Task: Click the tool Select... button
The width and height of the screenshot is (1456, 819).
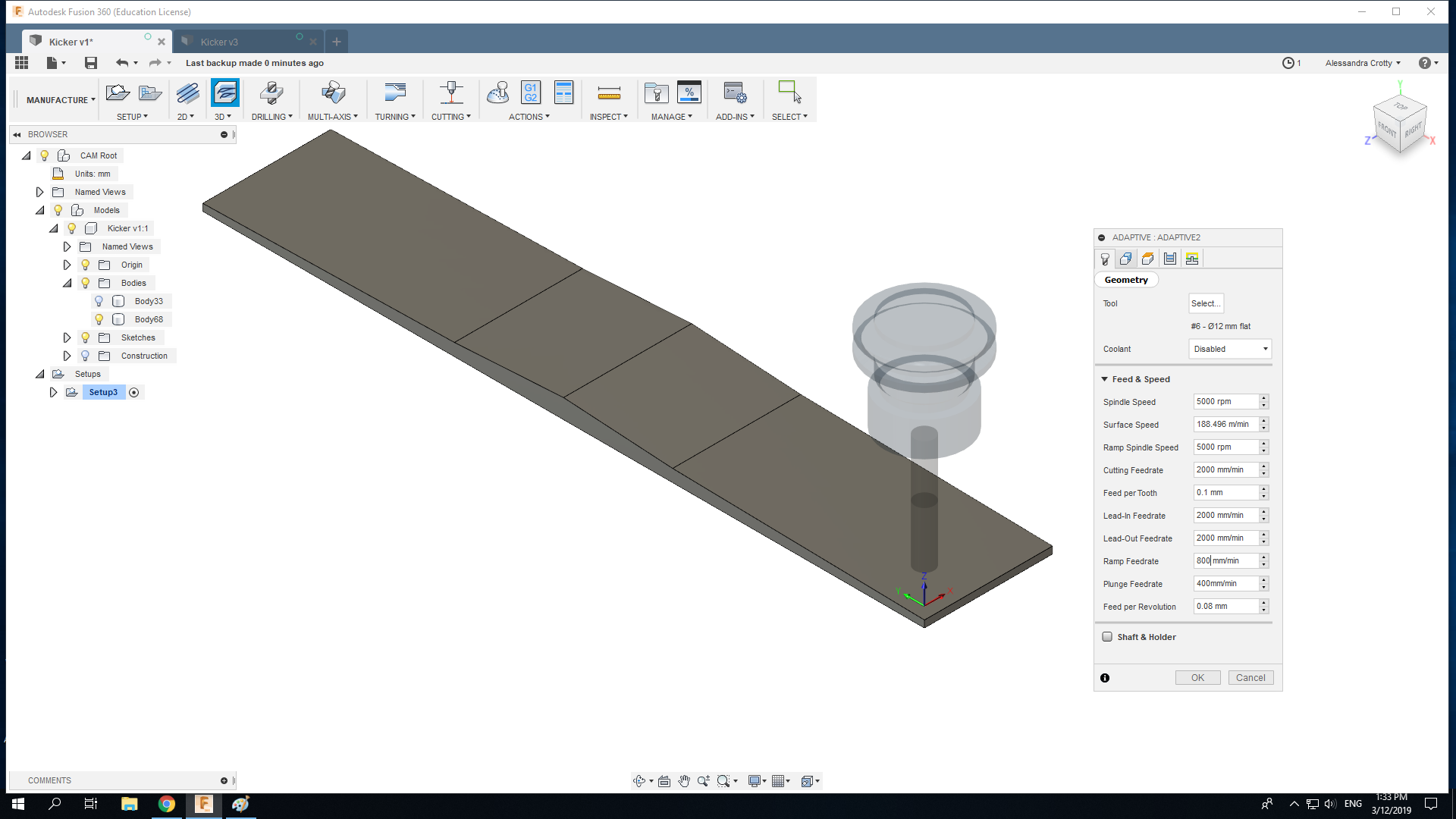Action: coord(1205,303)
